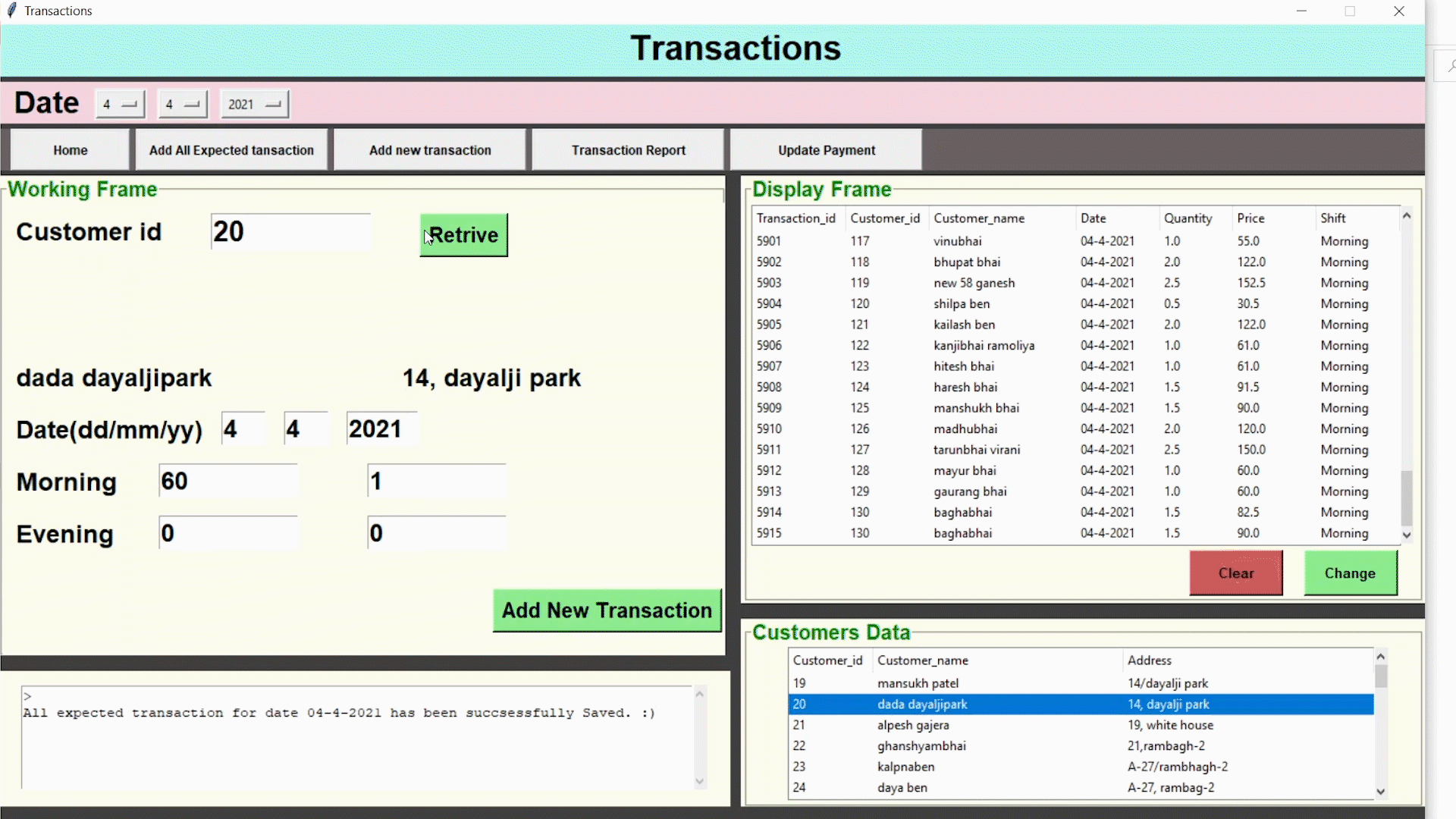
Task: Select customer 20 dada dayaljipark row
Action: (1081, 704)
